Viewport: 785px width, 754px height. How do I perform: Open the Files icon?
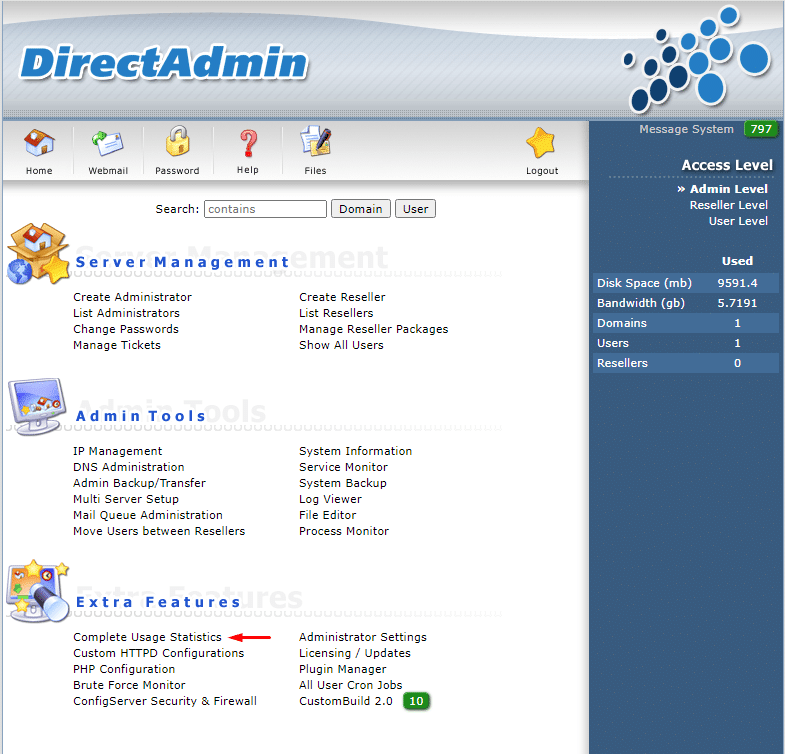(315, 141)
